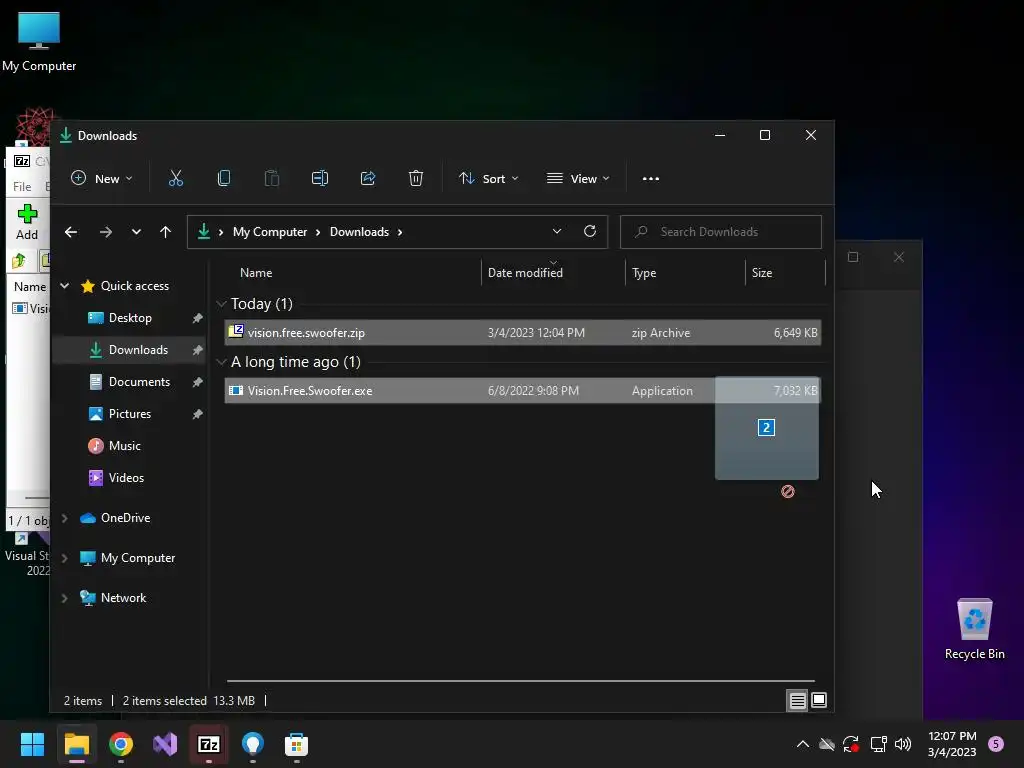This screenshot has height=768, width=1024.
Task: Expand the OneDrive tree node
Action: tap(65, 518)
